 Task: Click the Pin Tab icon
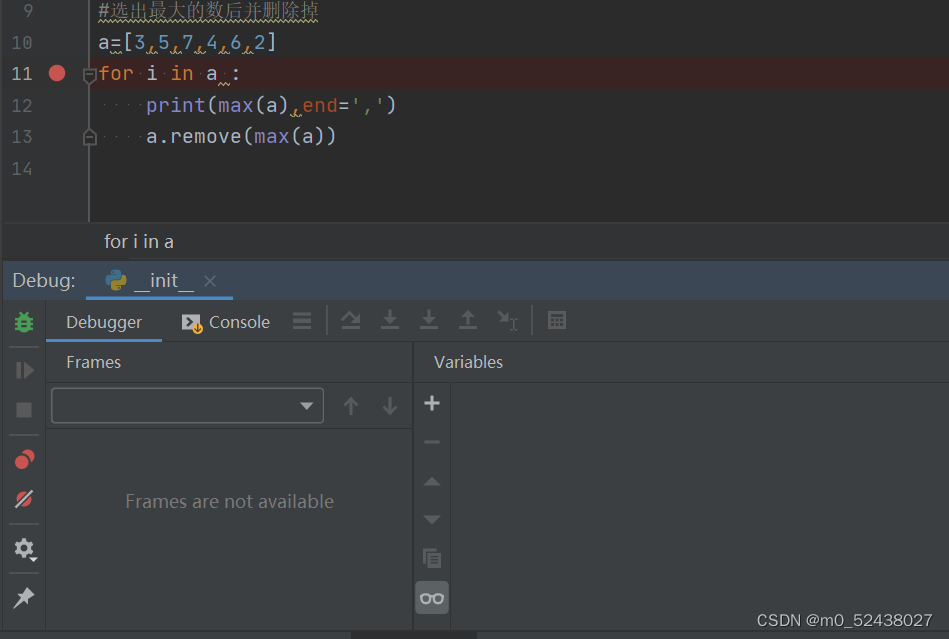24,598
